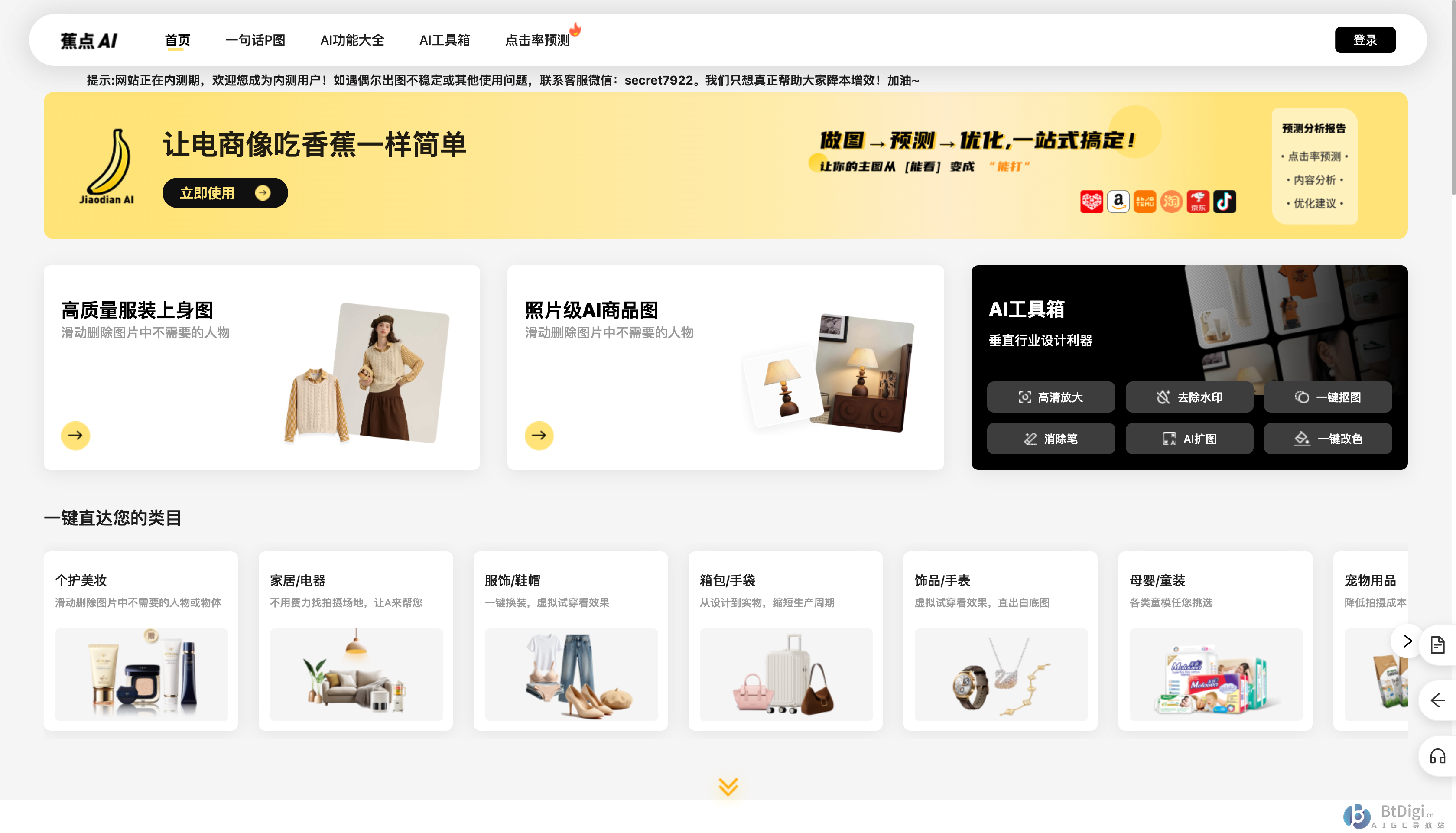Click yellow arrow on 高质量服装上身图 card
This screenshot has height=833, width=1456.
(x=75, y=436)
